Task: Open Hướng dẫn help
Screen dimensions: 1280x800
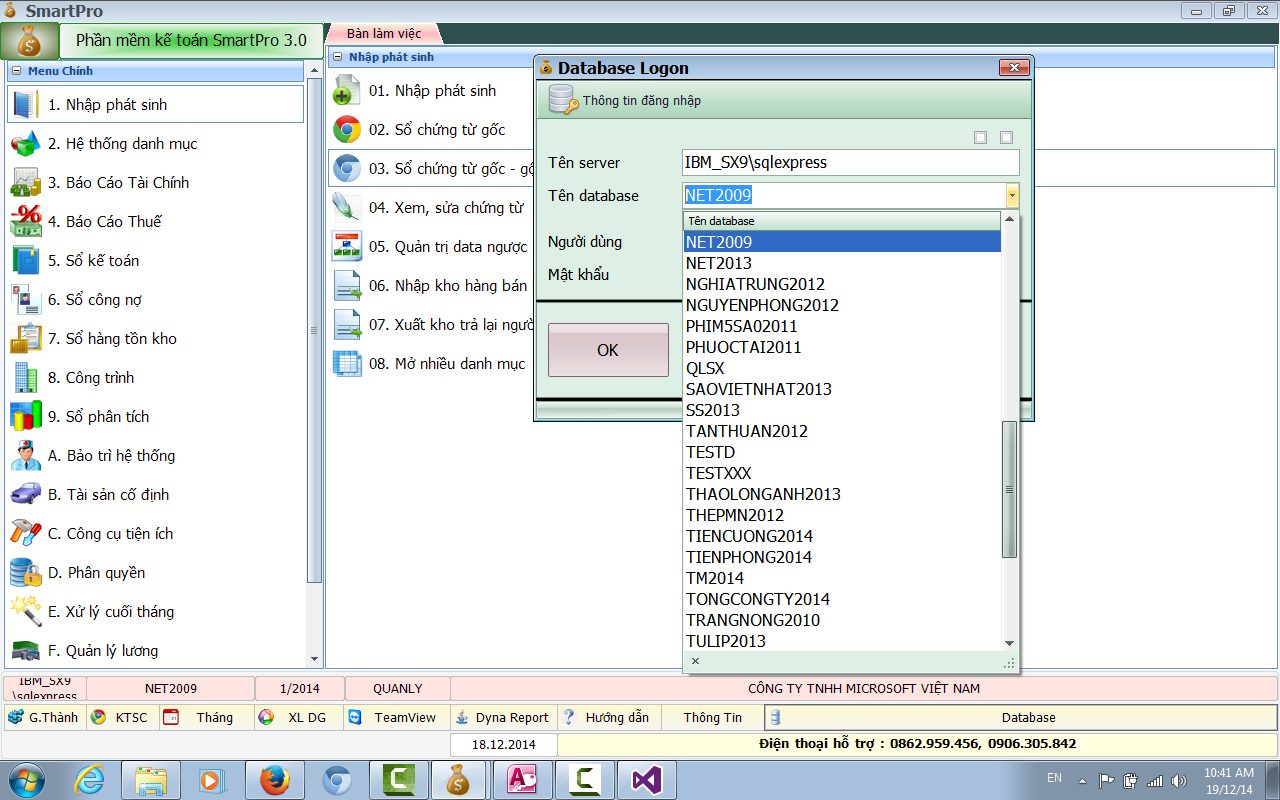Action: tap(609, 717)
